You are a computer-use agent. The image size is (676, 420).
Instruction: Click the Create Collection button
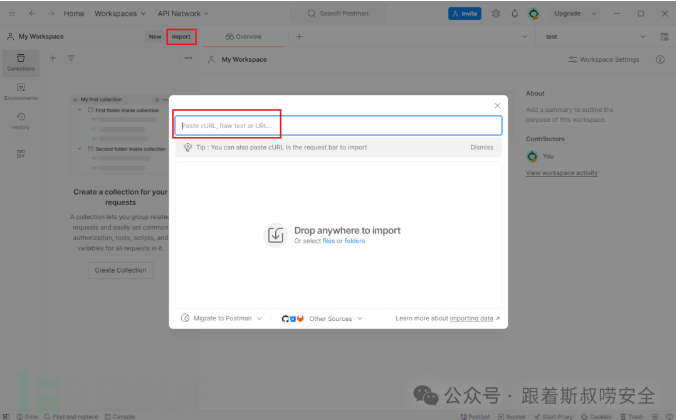pos(120,270)
